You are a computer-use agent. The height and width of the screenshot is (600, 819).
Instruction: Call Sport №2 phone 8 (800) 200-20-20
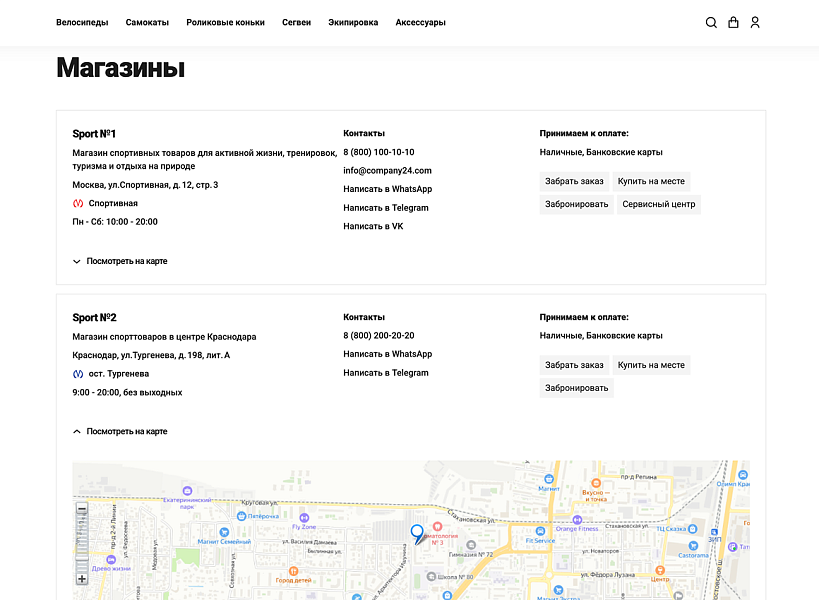(378, 336)
